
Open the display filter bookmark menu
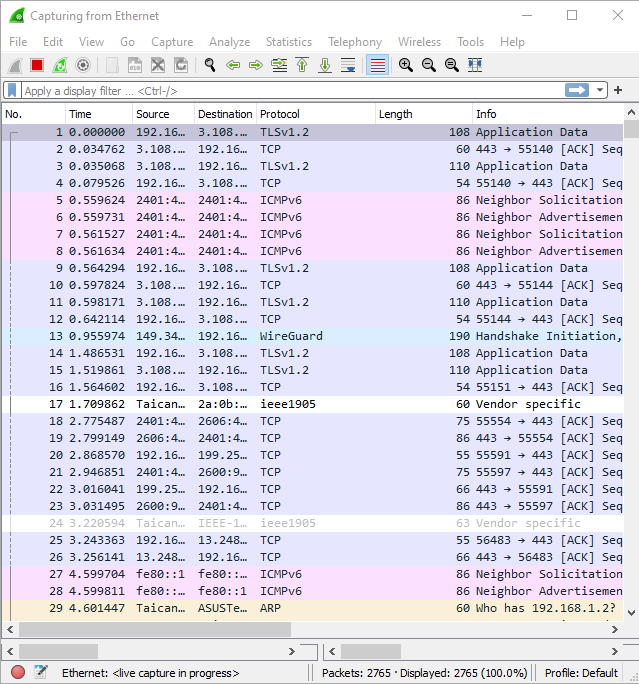click(x=12, y=90)
